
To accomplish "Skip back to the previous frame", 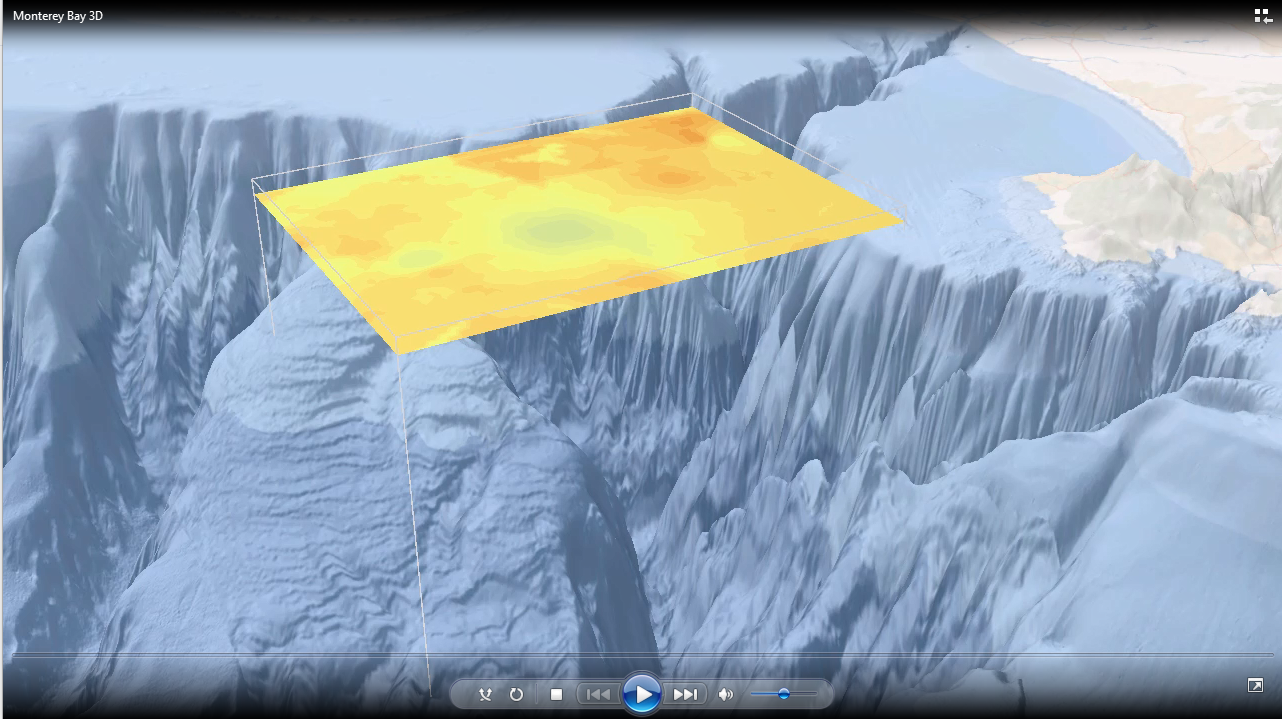I will [x=598, y=692].
